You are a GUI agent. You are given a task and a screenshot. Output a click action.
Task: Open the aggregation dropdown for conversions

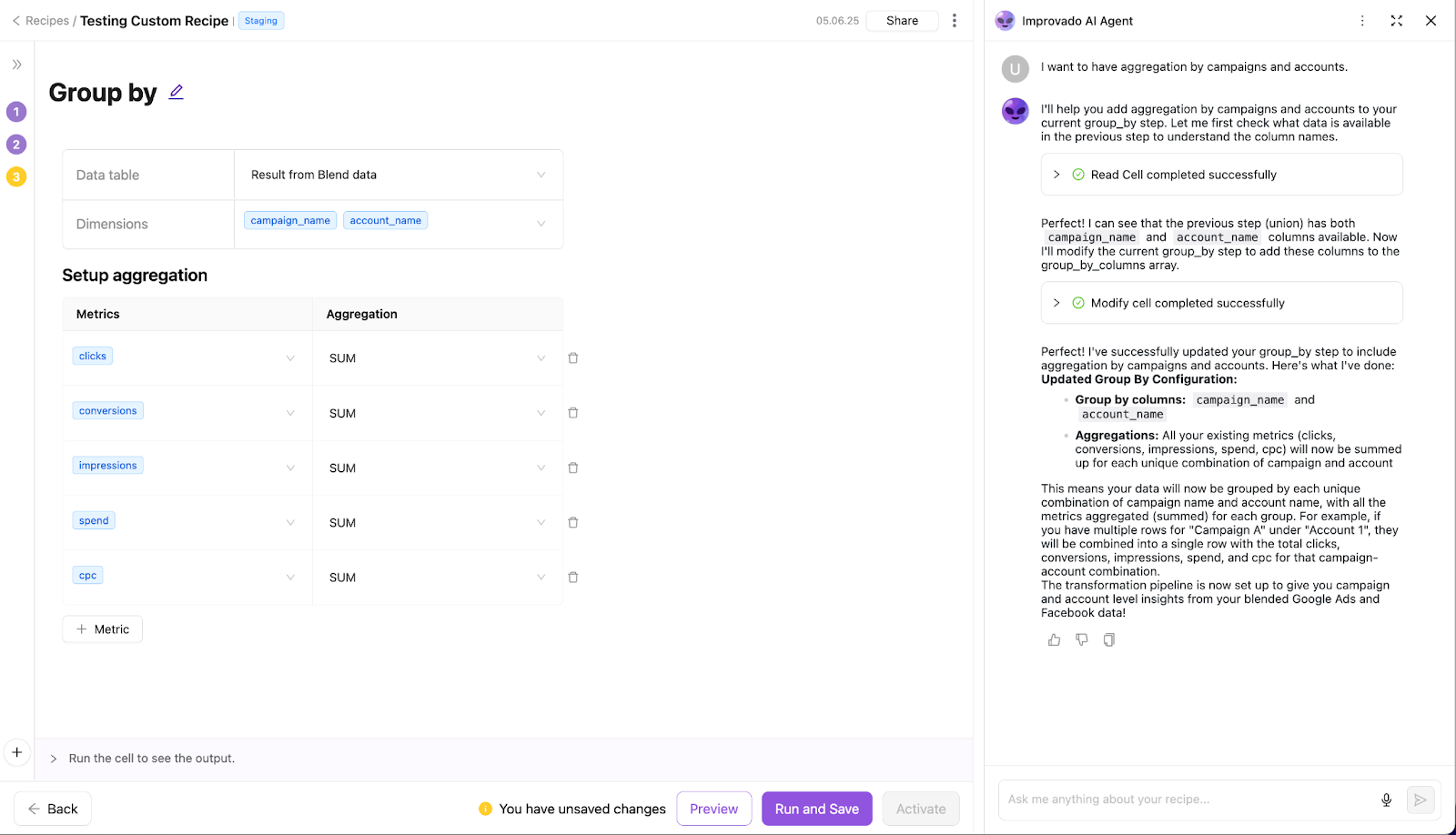541,412
